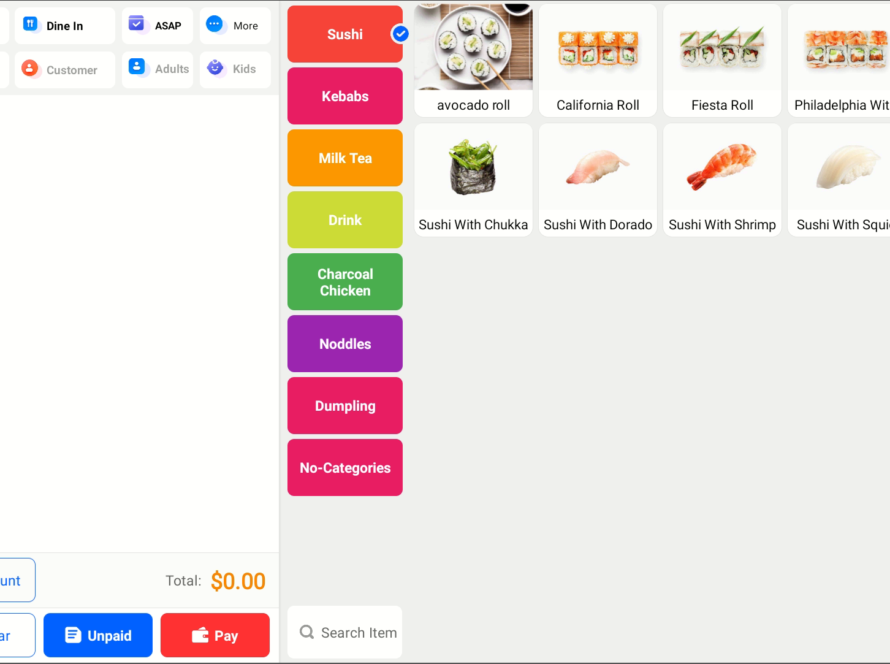Viewport: 890px width, 664px height.
Task: Open the No-Categories group
Action: click(345, 468)
